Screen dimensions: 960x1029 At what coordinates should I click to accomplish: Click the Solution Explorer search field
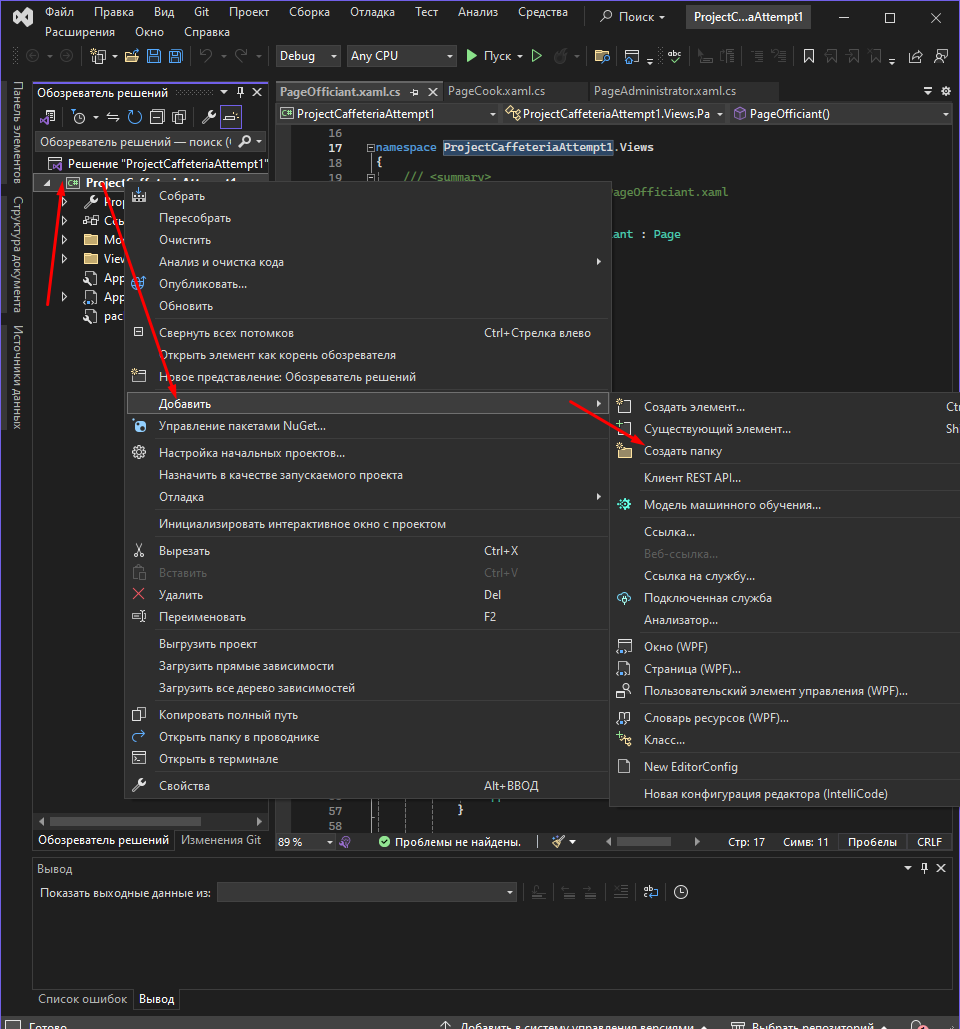coord(136,141)
